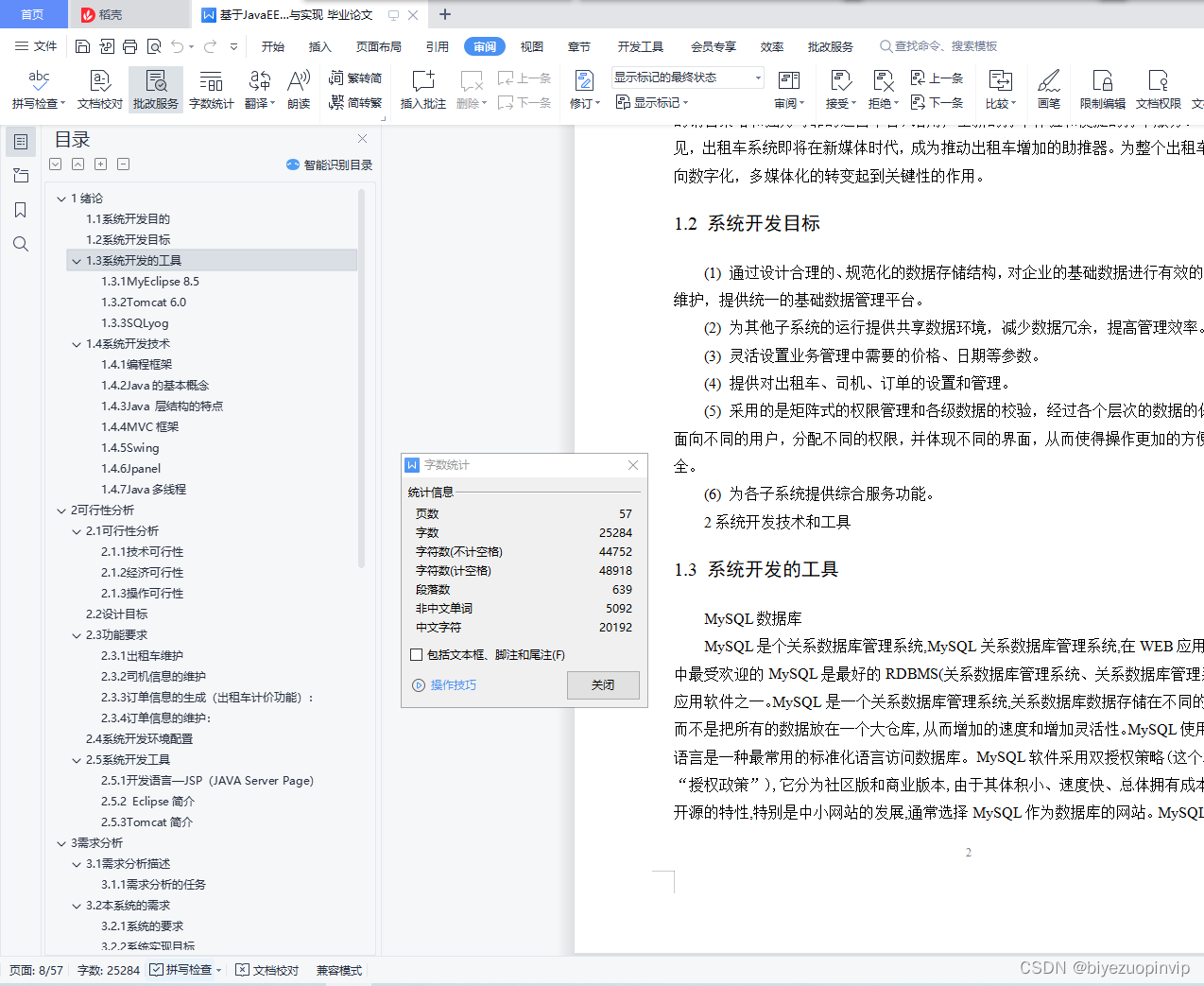Select 2.4系统开发环境配置 in outline
1204x986 pixels.
[x=139, y=739]
